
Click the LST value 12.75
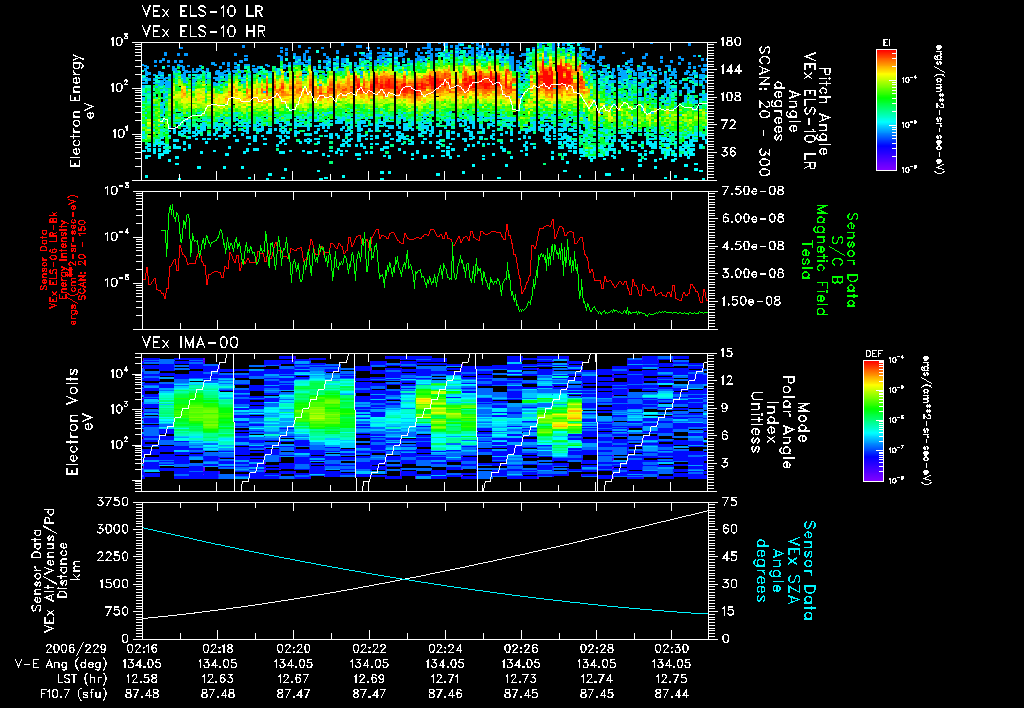672,679
